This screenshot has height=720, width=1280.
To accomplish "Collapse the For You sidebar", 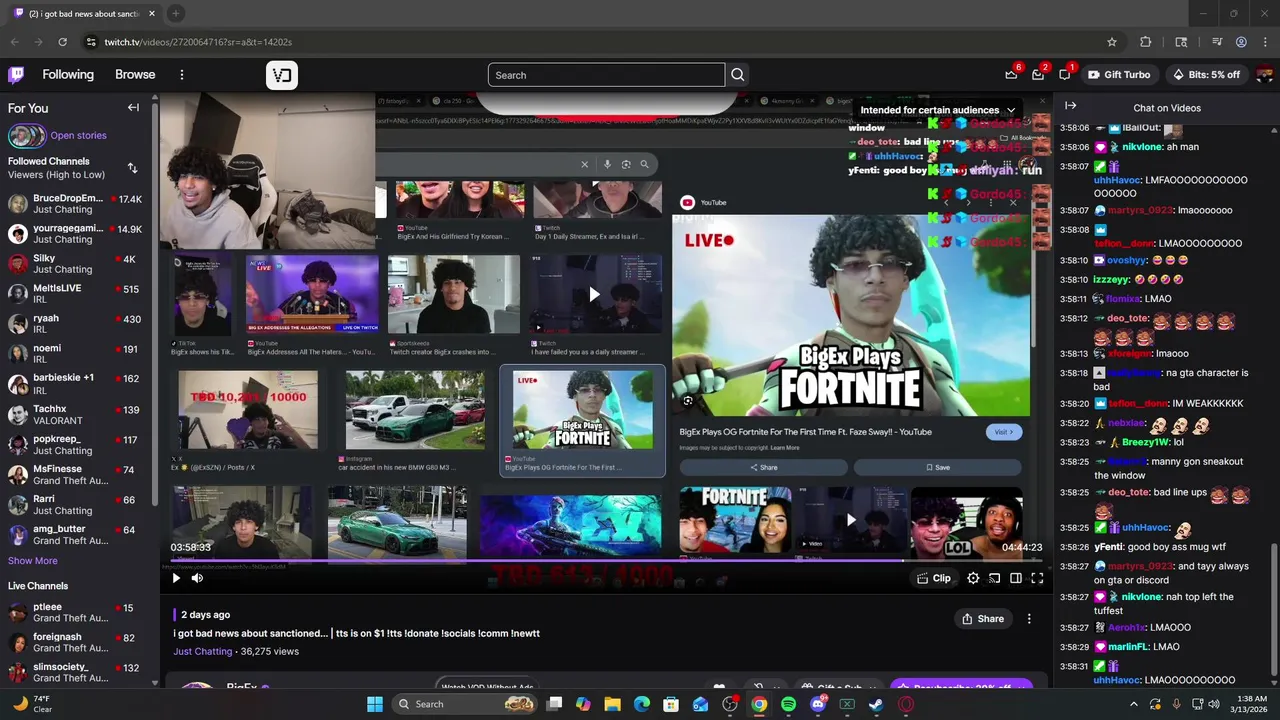I will pyautogui.click(x=133, y=108).
